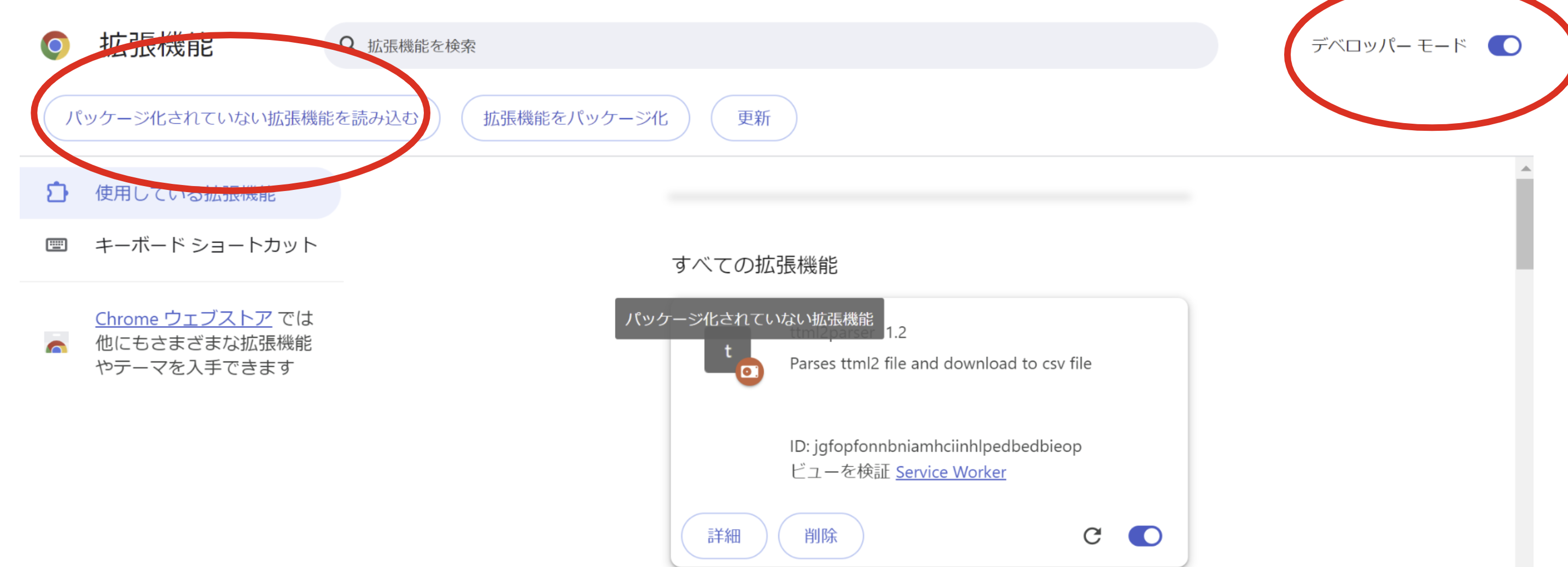Click the scrollbar up arrow
Image resolution: width=1568 pixels, height=567 pixels.
[1525, 168]
